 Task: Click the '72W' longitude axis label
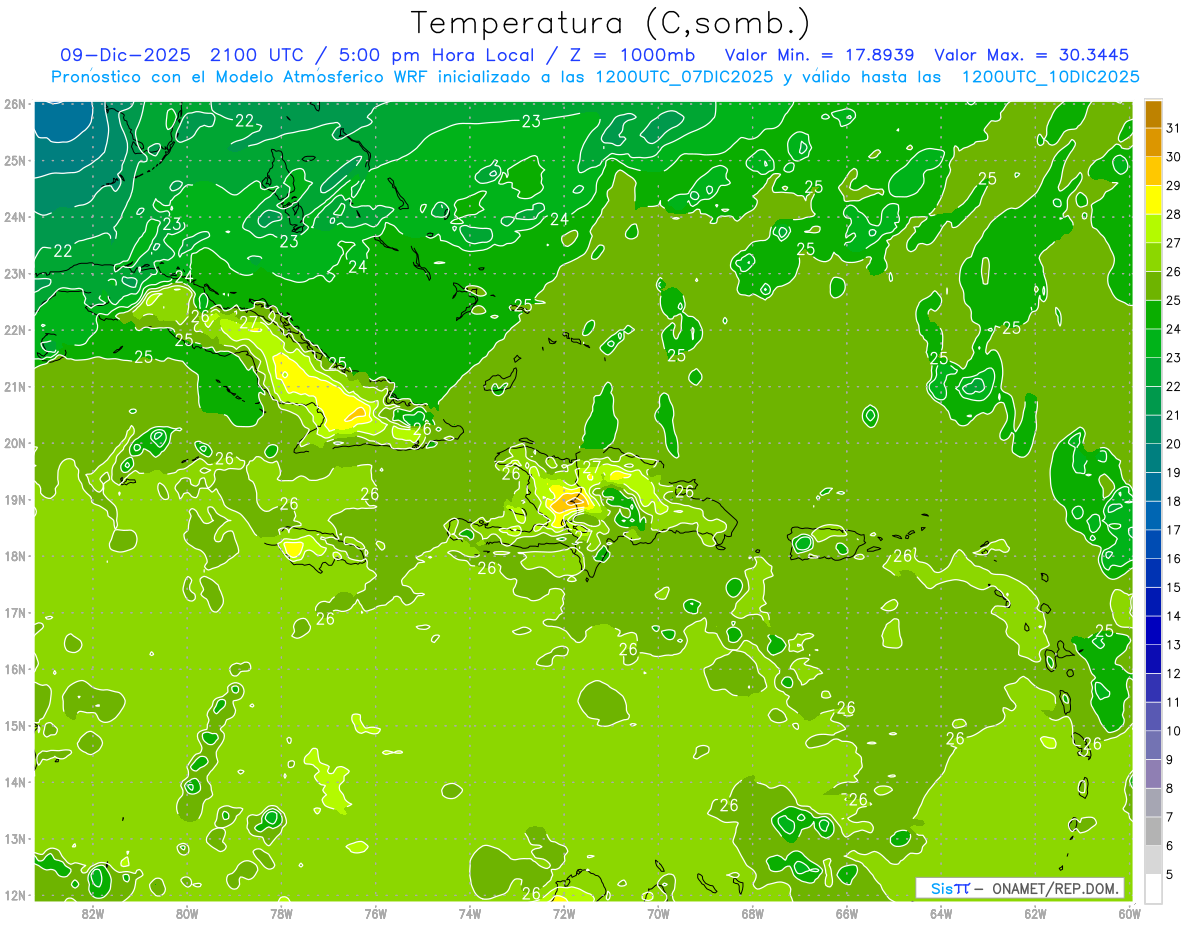(x=564, y=913)
